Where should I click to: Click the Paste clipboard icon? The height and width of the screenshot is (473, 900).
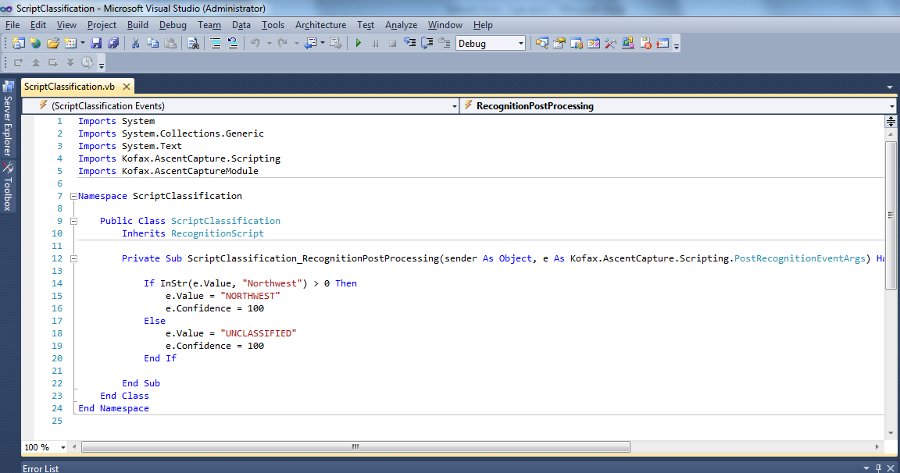[170, 44]
